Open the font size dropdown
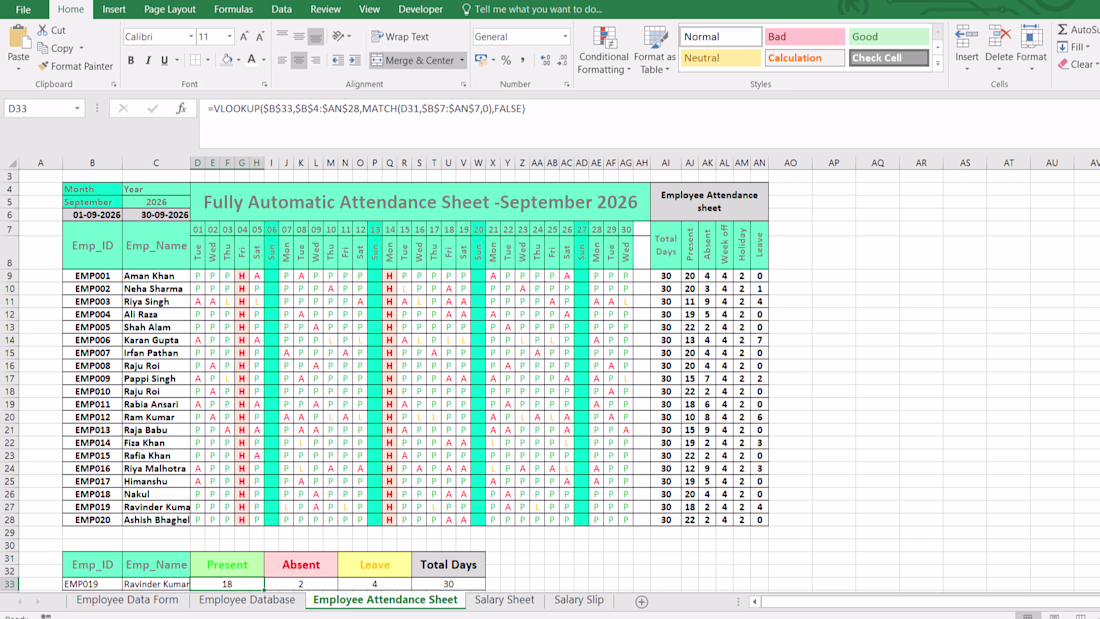 point(229,36)
